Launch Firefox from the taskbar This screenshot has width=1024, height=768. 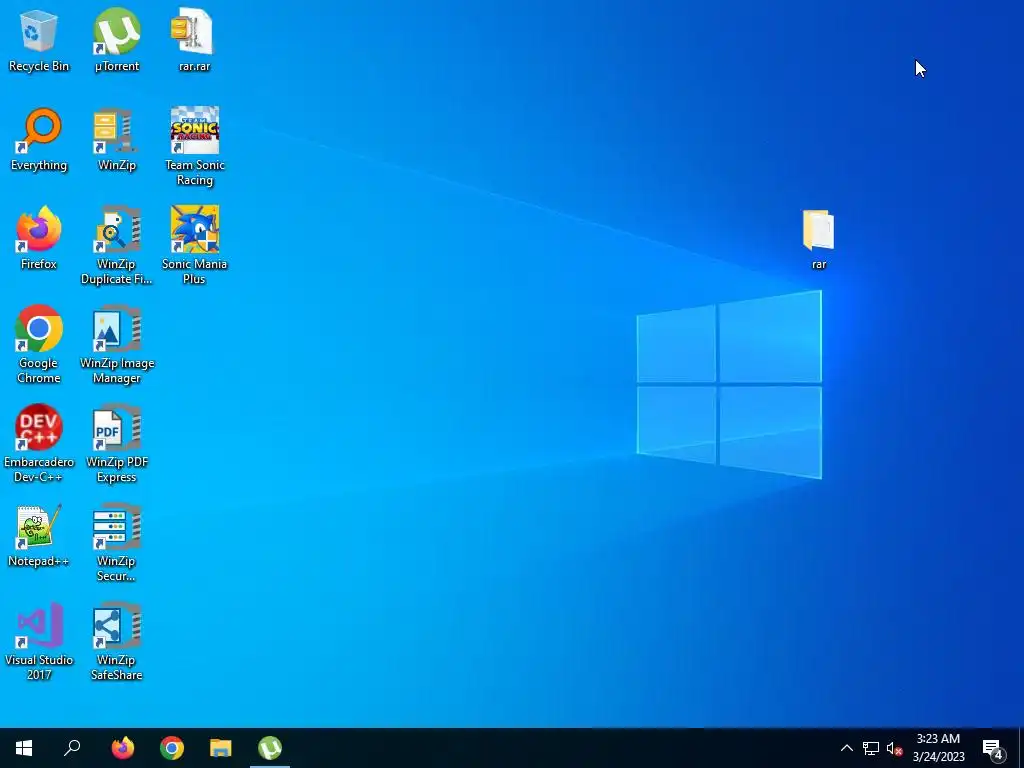pos(123,748)
